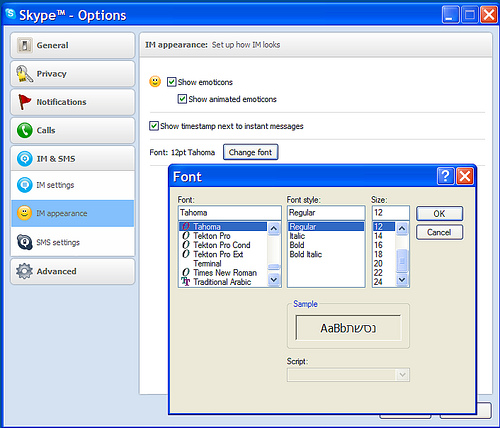Select size 22 in list
Image resolution: width=500 pixels, height=428 pixels.
point(384,273)
